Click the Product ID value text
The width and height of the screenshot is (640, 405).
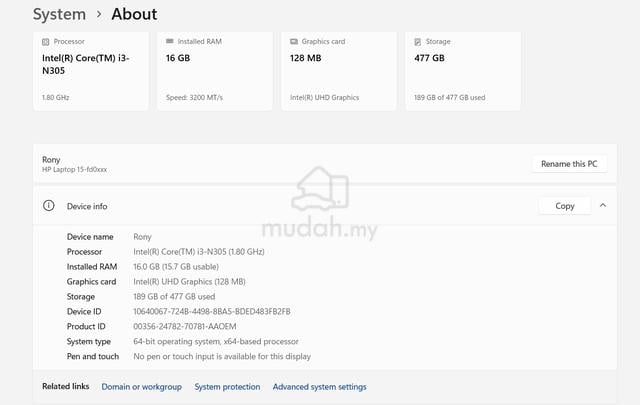pos(185,327)
